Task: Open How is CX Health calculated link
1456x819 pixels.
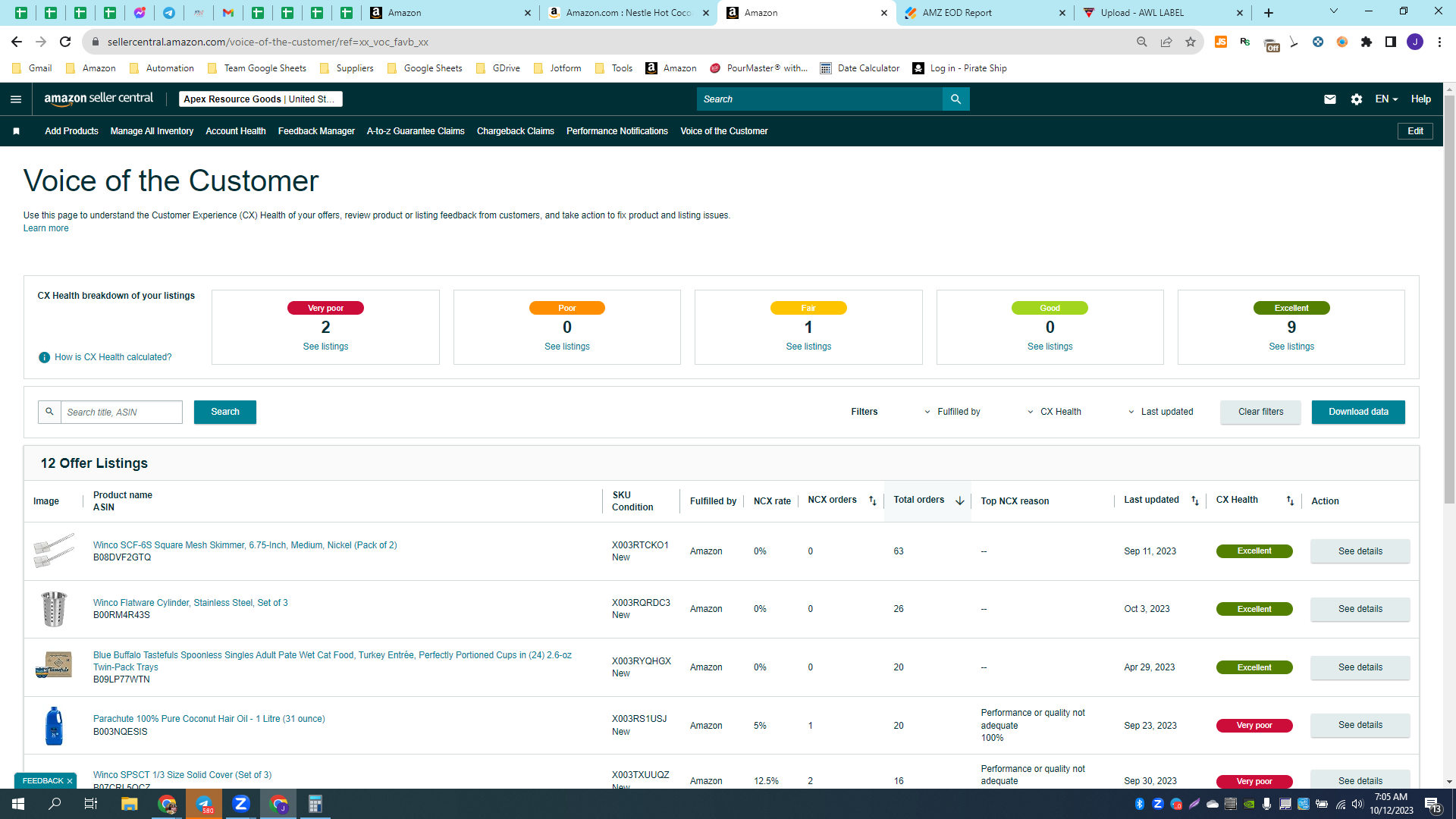Action: coord(113,357)
